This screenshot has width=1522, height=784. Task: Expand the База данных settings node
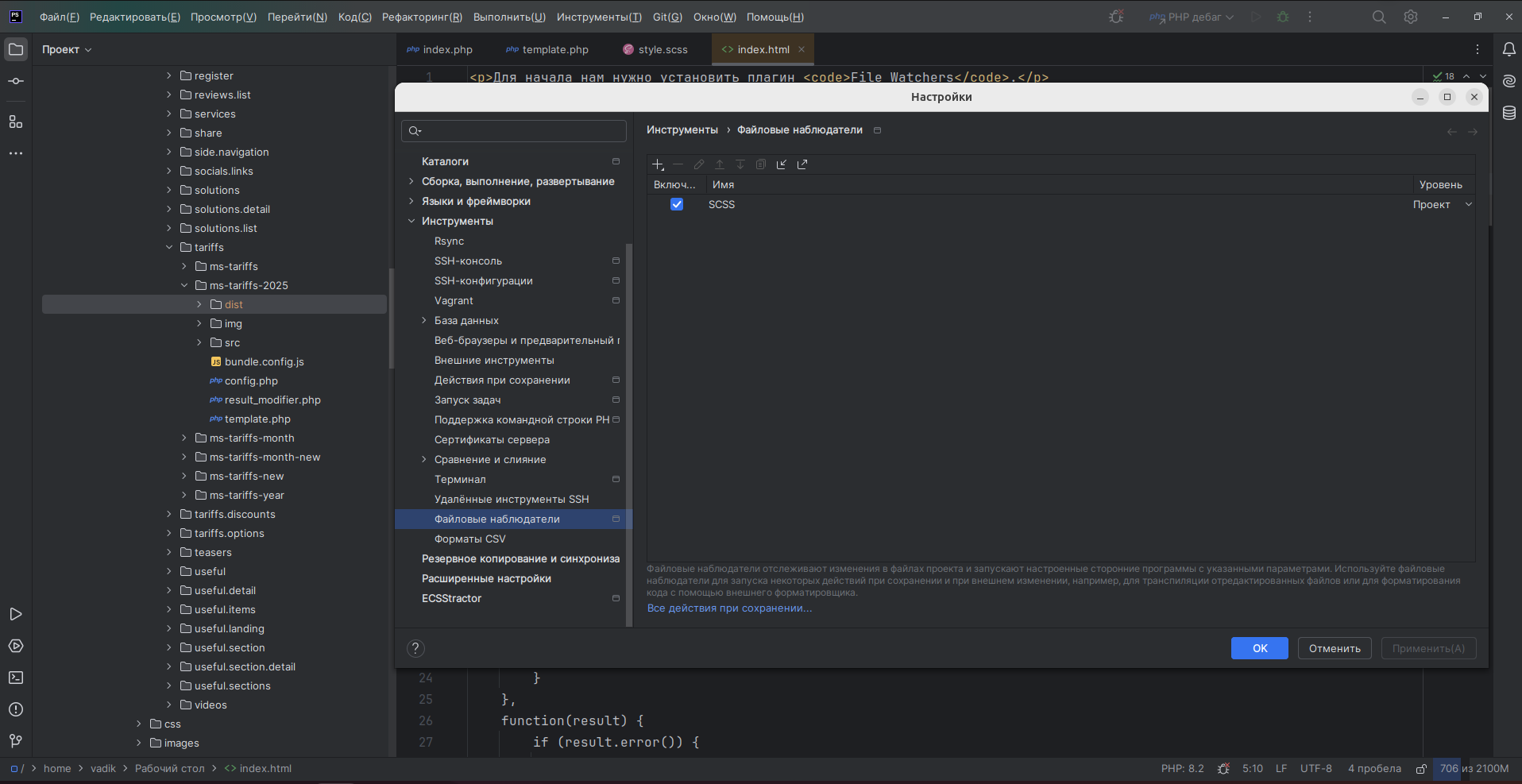click(424, 320)
